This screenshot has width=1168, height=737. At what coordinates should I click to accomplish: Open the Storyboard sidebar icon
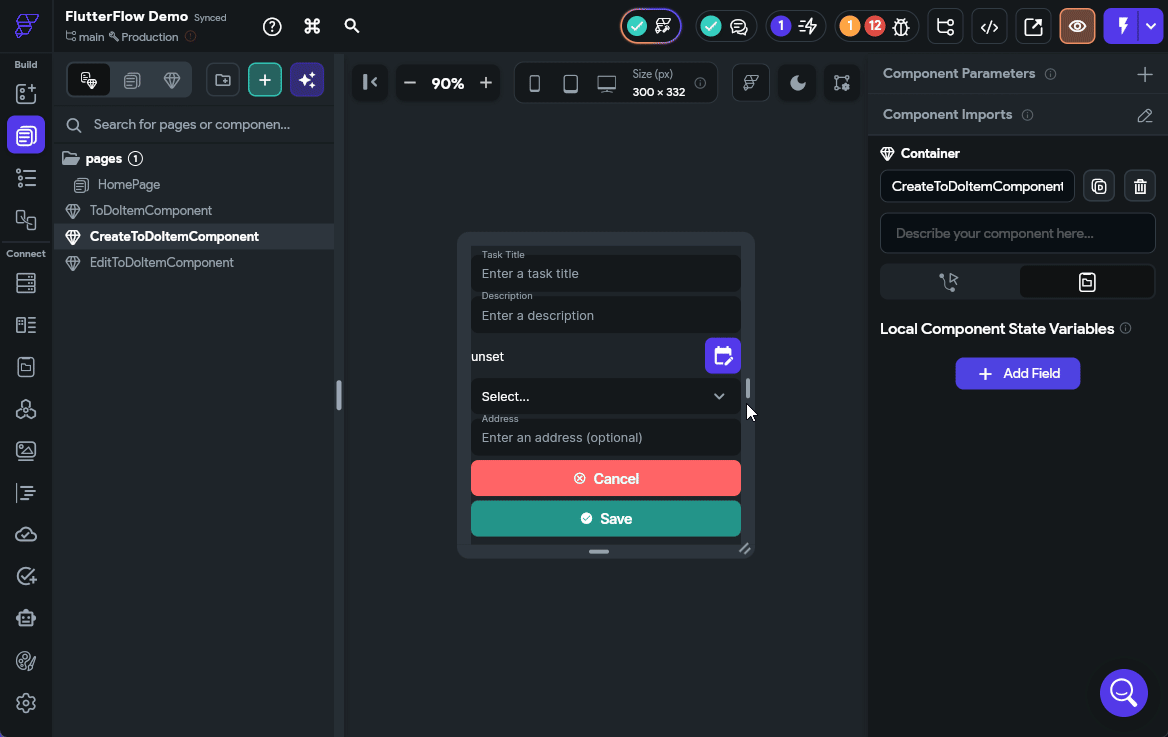click(x=26, y=220)
